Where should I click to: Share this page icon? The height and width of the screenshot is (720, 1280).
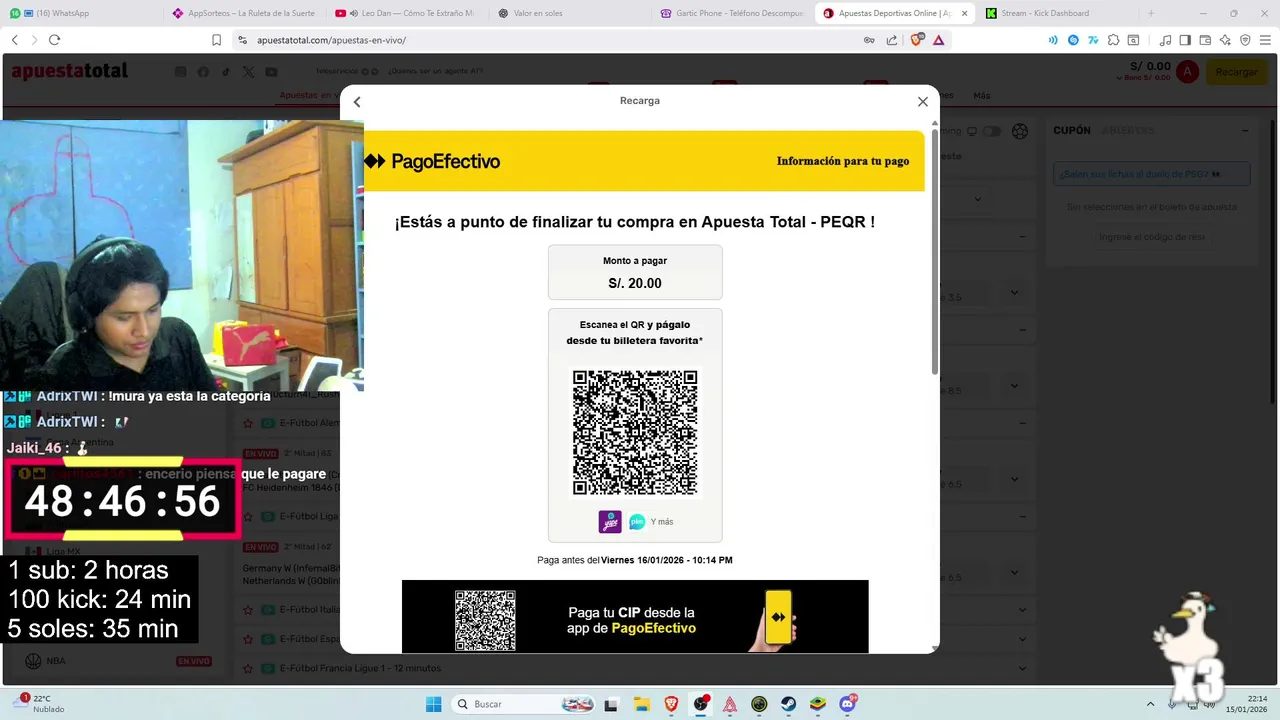(892, 40)
